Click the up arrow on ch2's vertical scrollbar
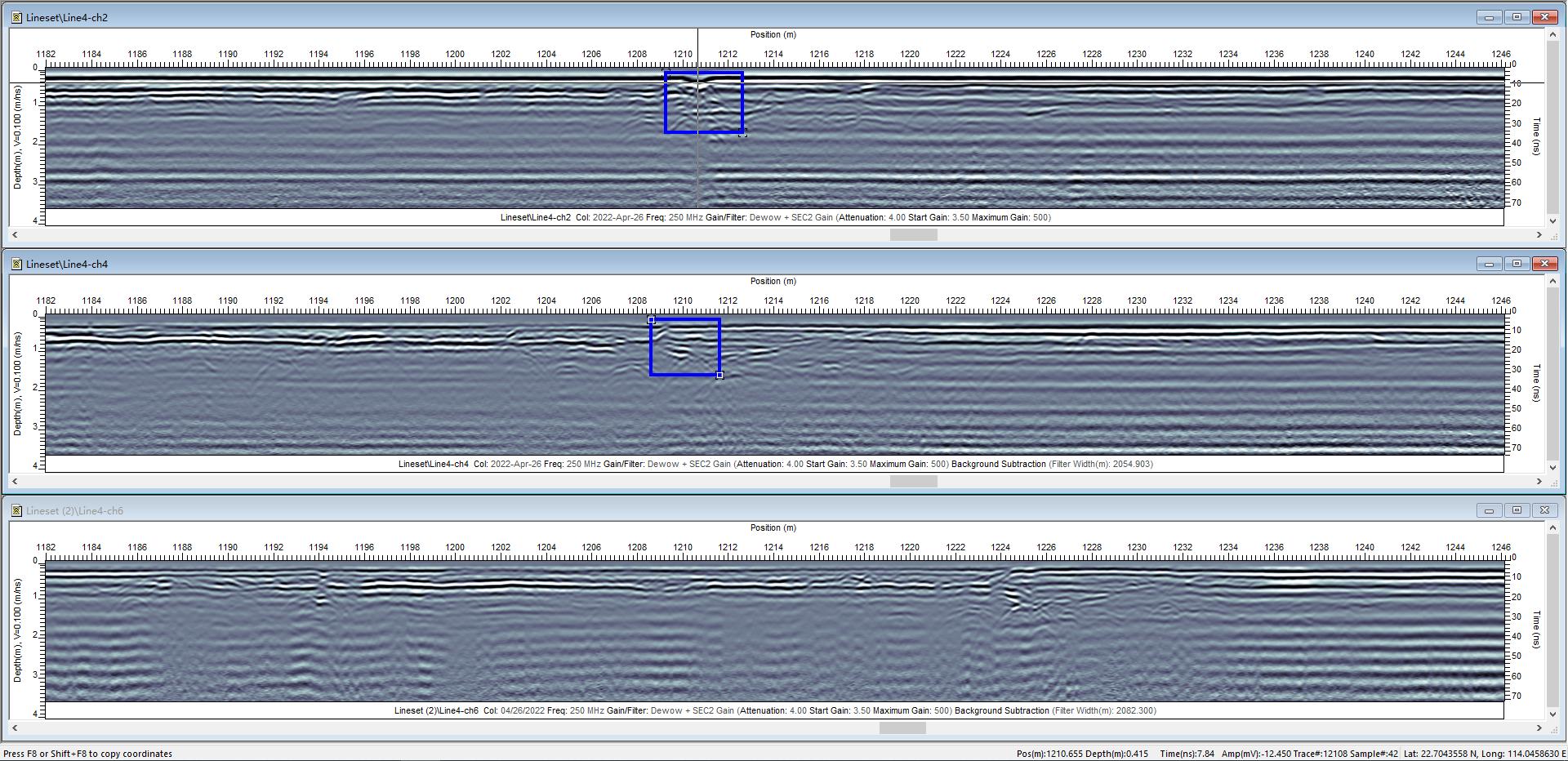The image size is (1568, 761). [1553, 34]
